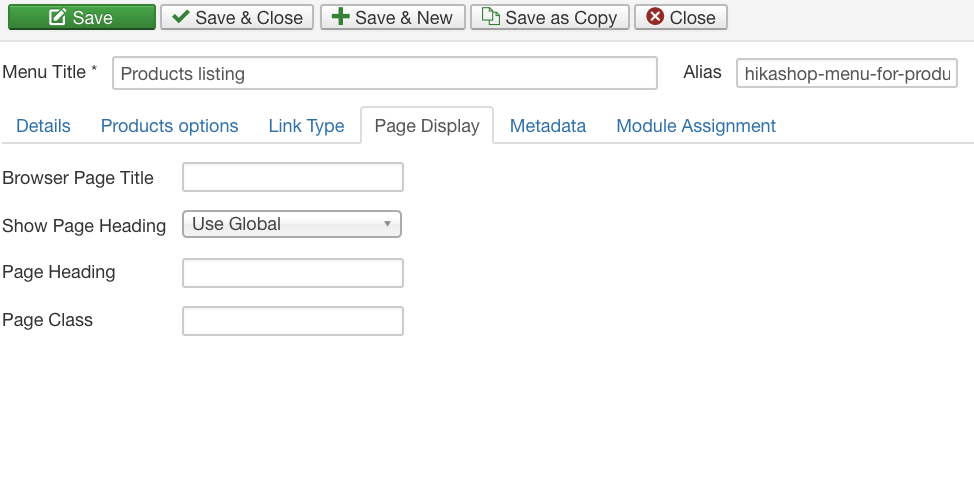Click the Menu Title text field

click(x=384, y=73)
